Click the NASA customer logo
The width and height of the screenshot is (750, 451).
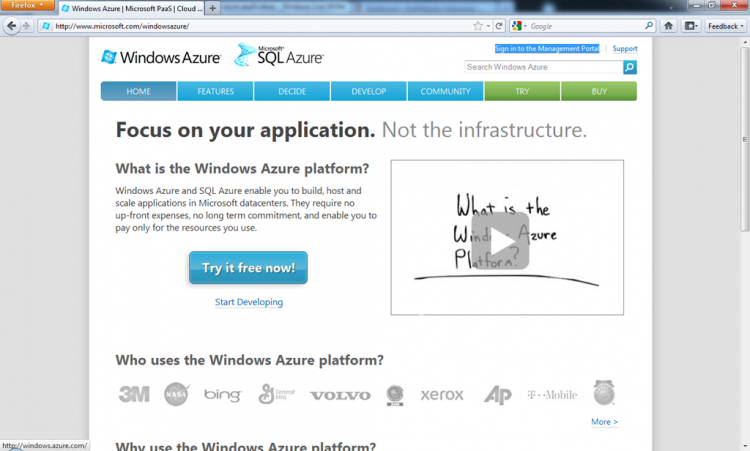pyautogui.click(x=176, y=394)
